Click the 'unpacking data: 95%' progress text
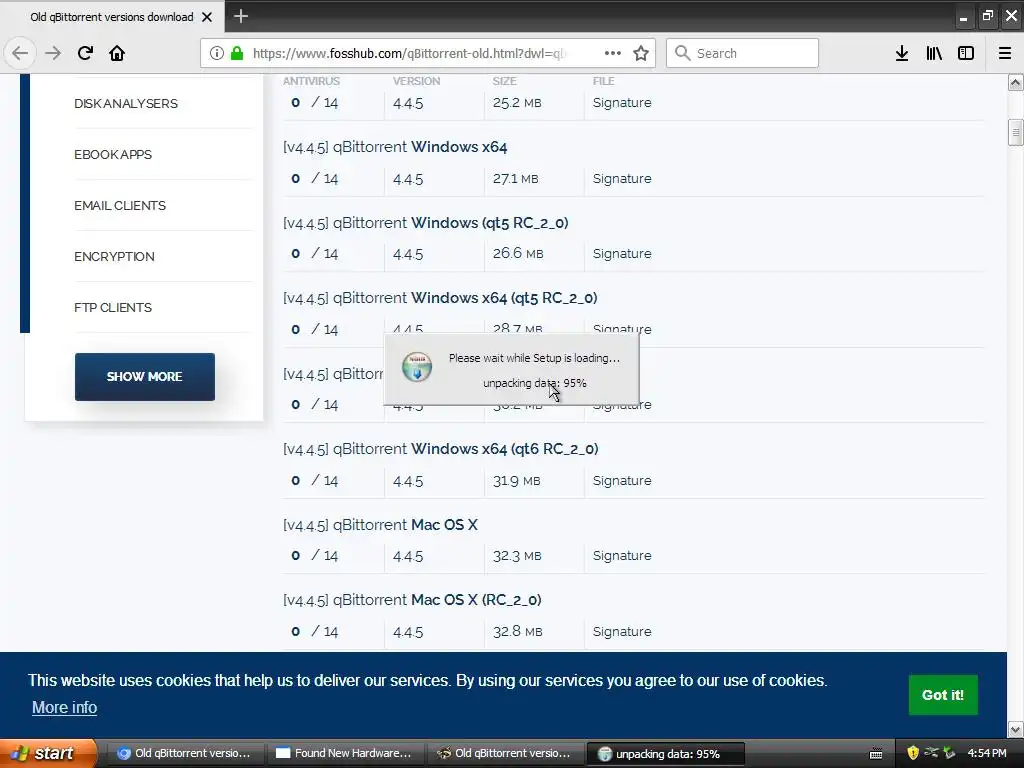 [535, 383]
